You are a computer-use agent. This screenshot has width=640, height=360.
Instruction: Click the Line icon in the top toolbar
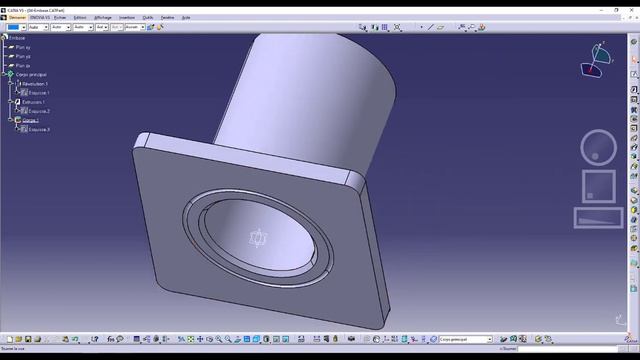[431, 27]
